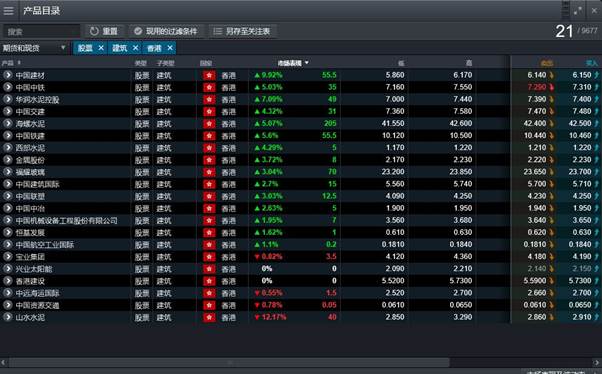The width and height of the screenshot is (602, 374).
Task: Open the hamburger menu beside 产品目录
Action: 8,11
